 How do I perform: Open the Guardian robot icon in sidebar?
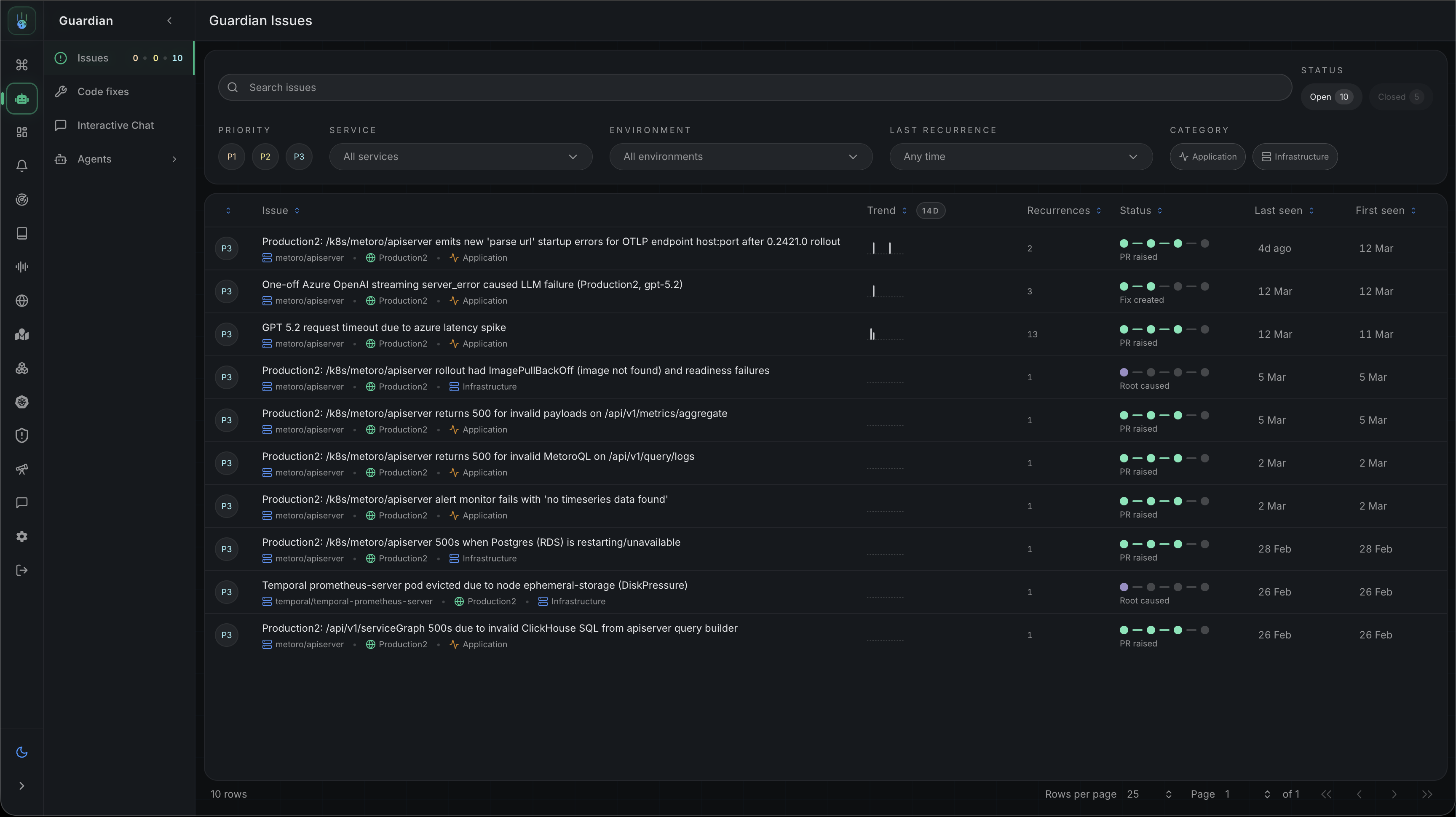coord(21,99)
